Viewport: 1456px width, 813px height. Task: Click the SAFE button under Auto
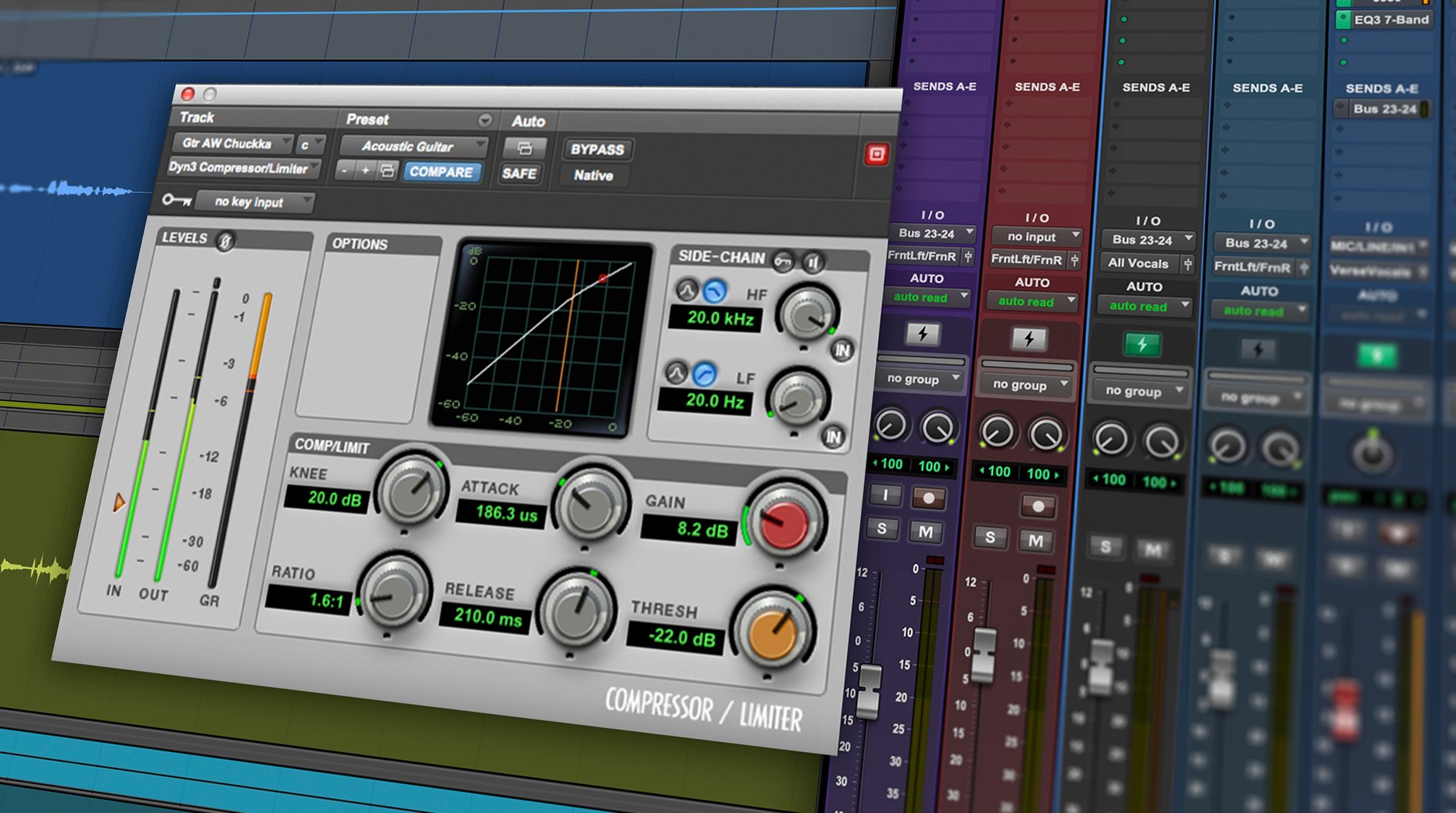point(519,174)
